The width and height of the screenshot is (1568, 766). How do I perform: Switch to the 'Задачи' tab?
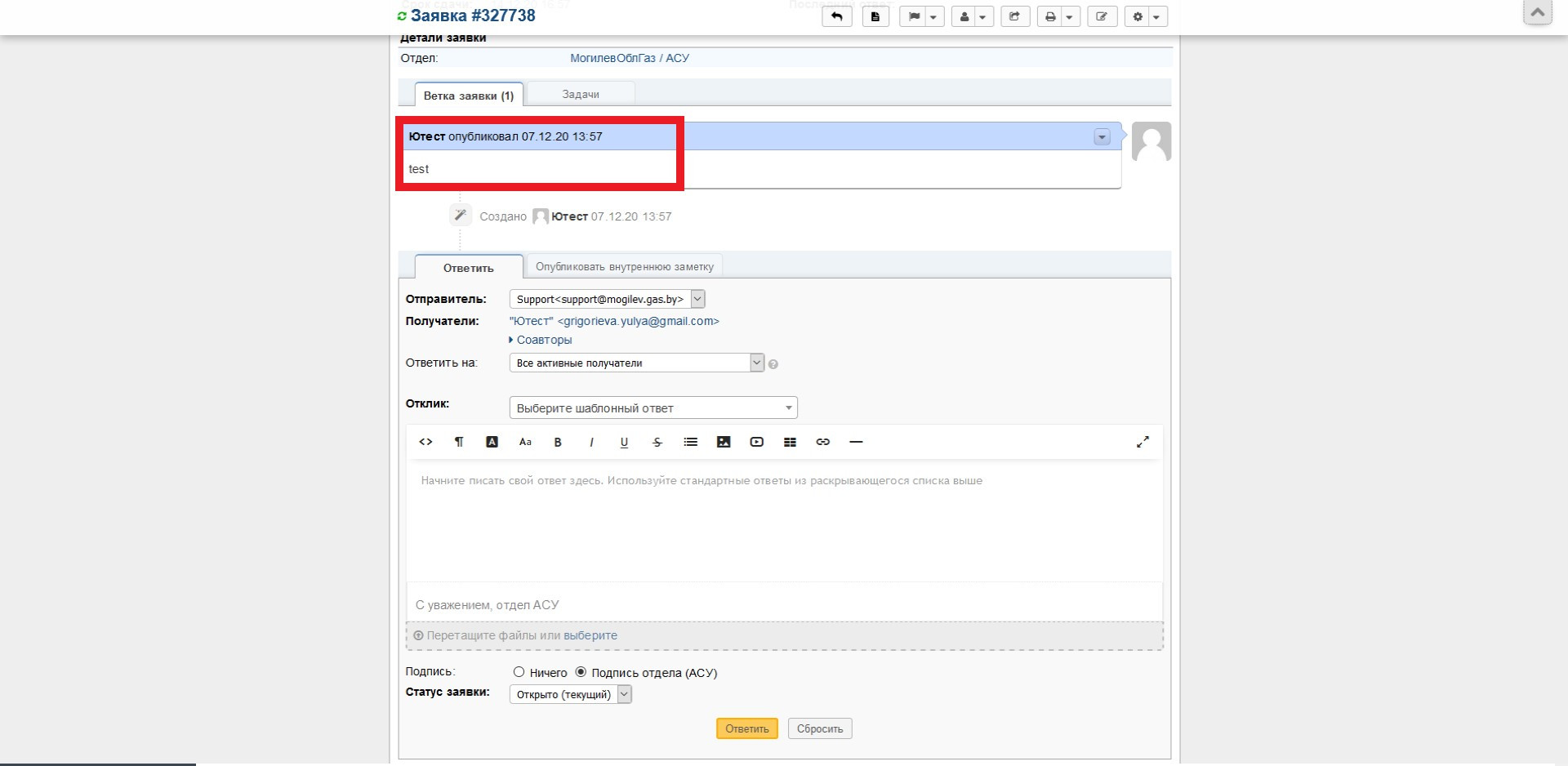[x=581, y=94]
